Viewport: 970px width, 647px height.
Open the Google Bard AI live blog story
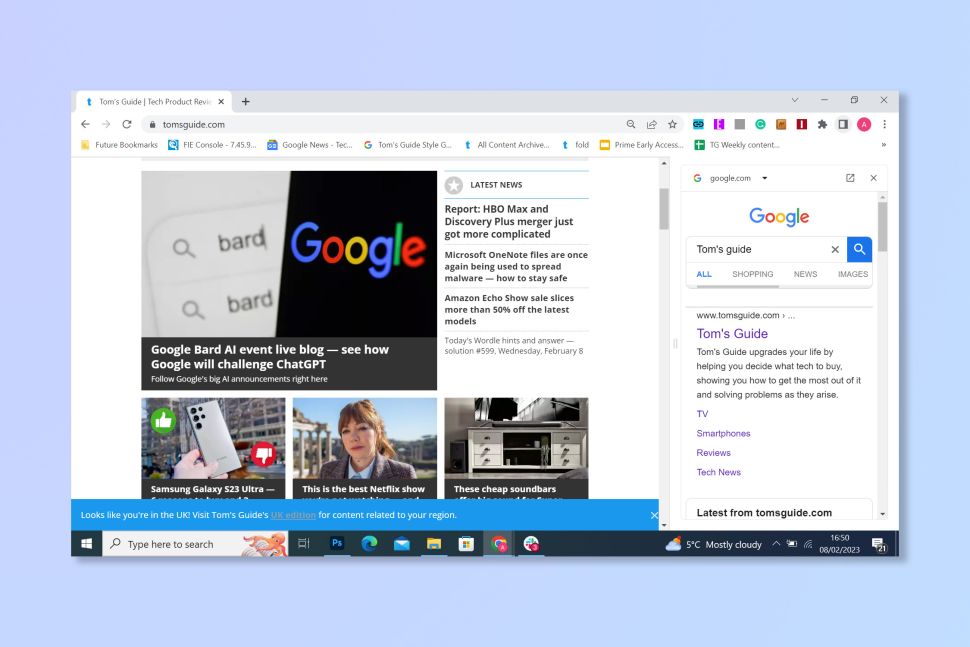289,280
